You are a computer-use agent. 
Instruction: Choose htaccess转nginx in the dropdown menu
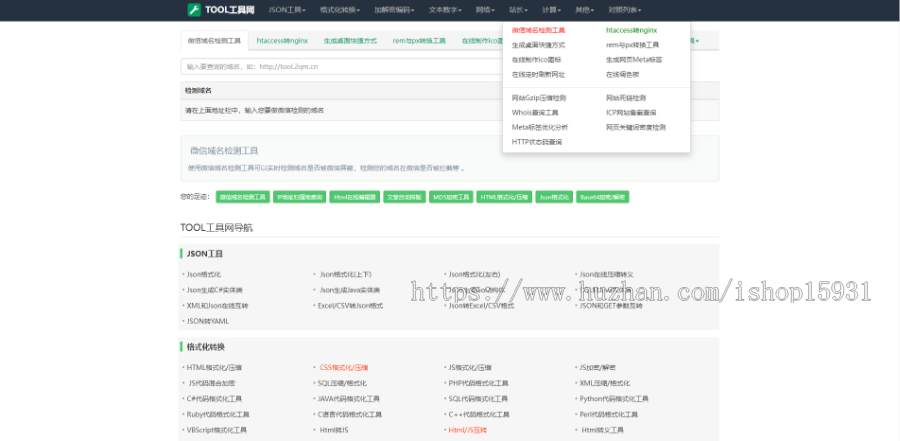[x=631, y=30]
